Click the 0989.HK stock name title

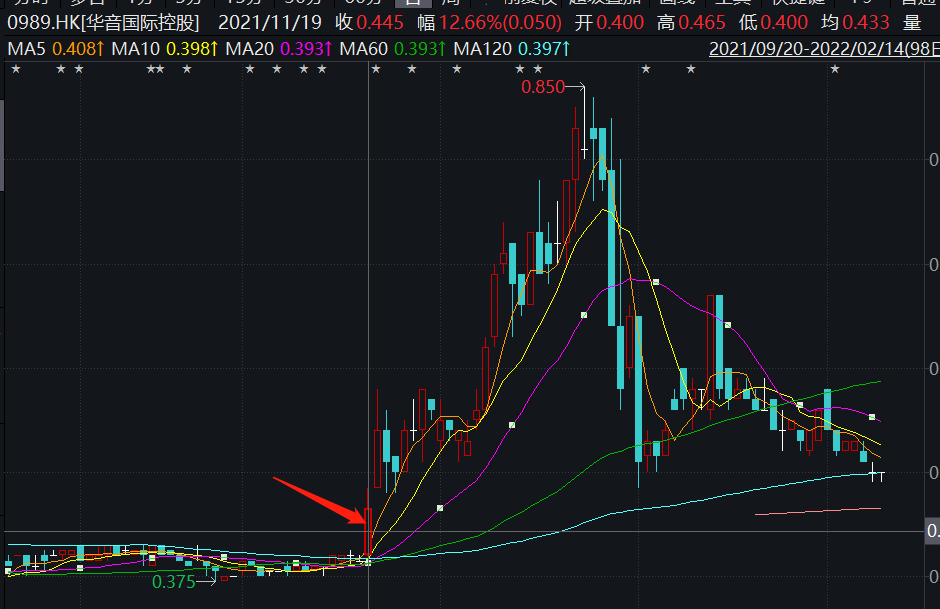tap(103, 23)
